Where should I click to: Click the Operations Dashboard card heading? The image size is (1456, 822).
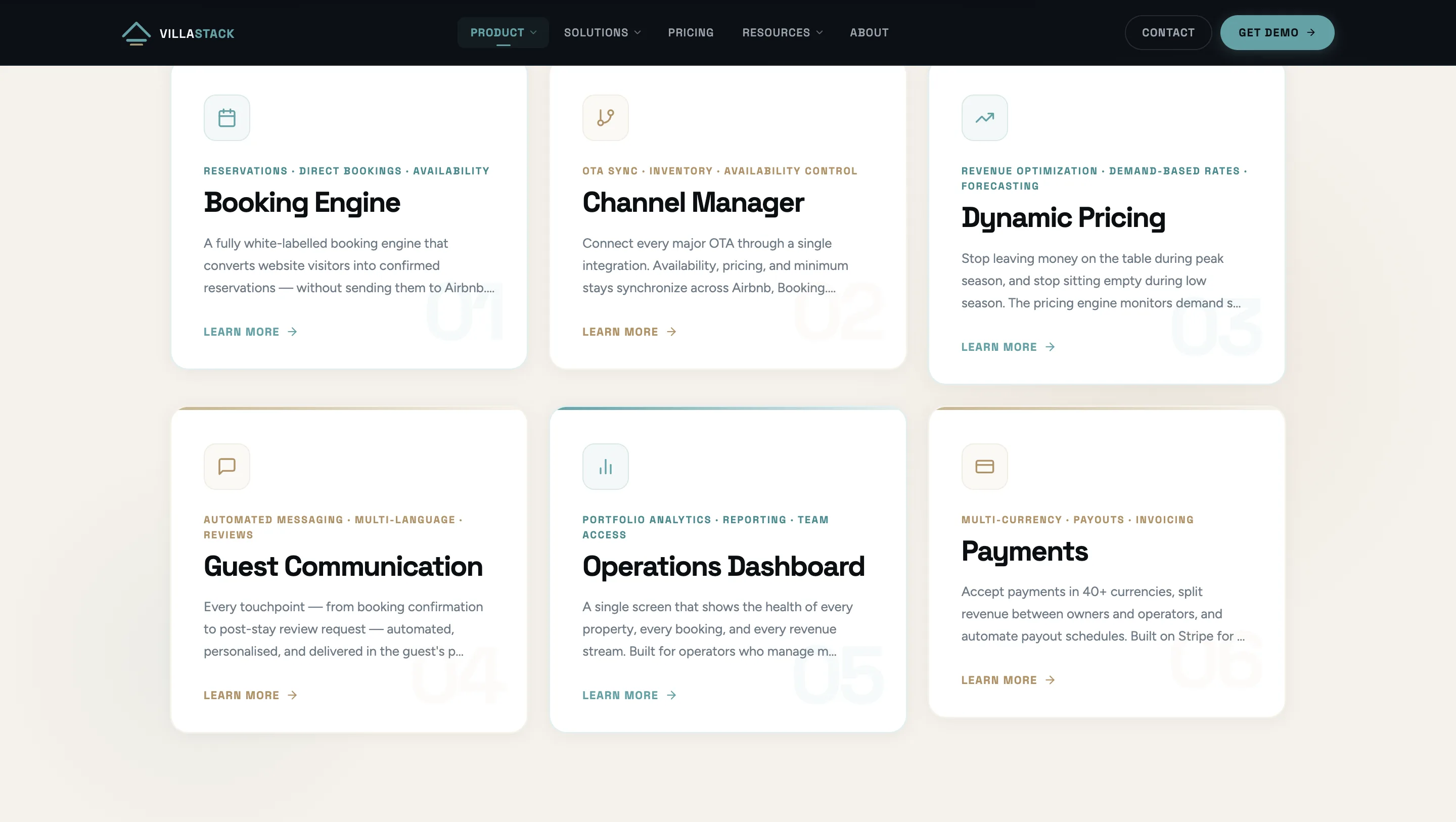click(723, 566)
